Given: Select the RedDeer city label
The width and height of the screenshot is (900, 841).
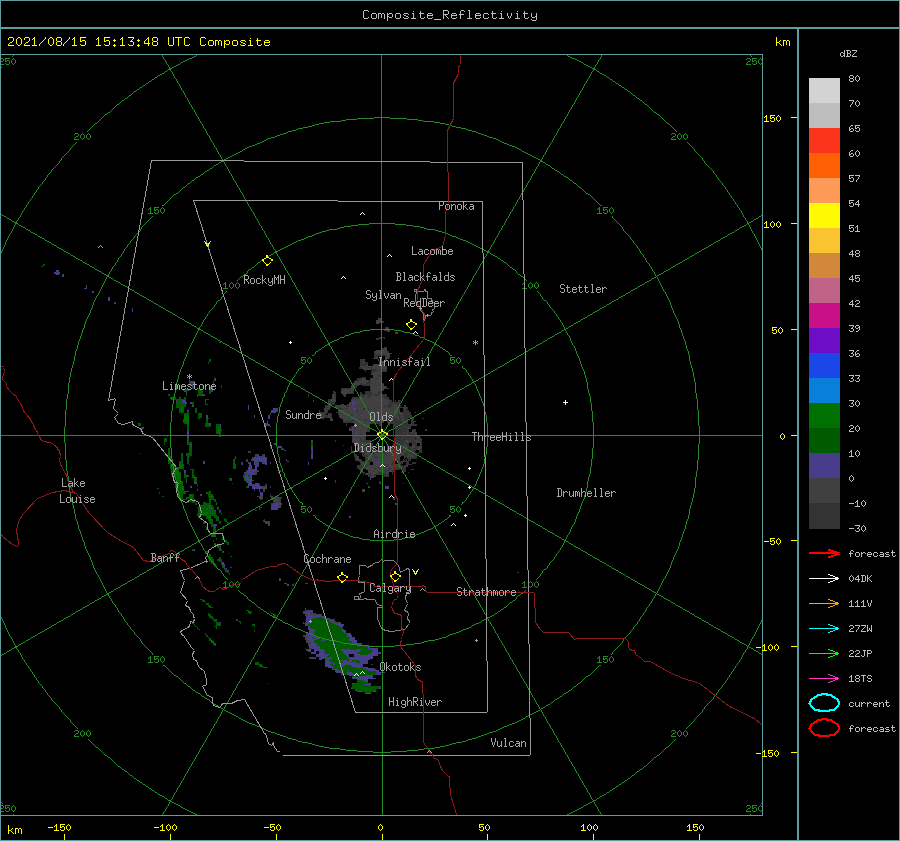Looking at the screenshot, I should click(424, 303).
